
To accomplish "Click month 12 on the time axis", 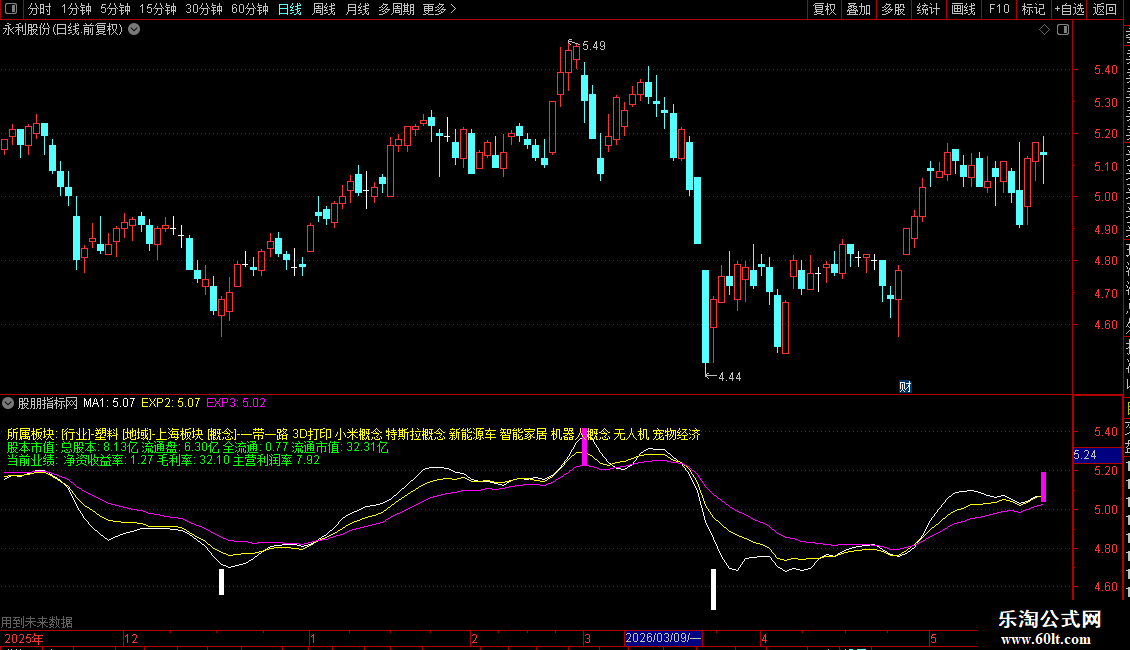I will [x=130, y=638].
